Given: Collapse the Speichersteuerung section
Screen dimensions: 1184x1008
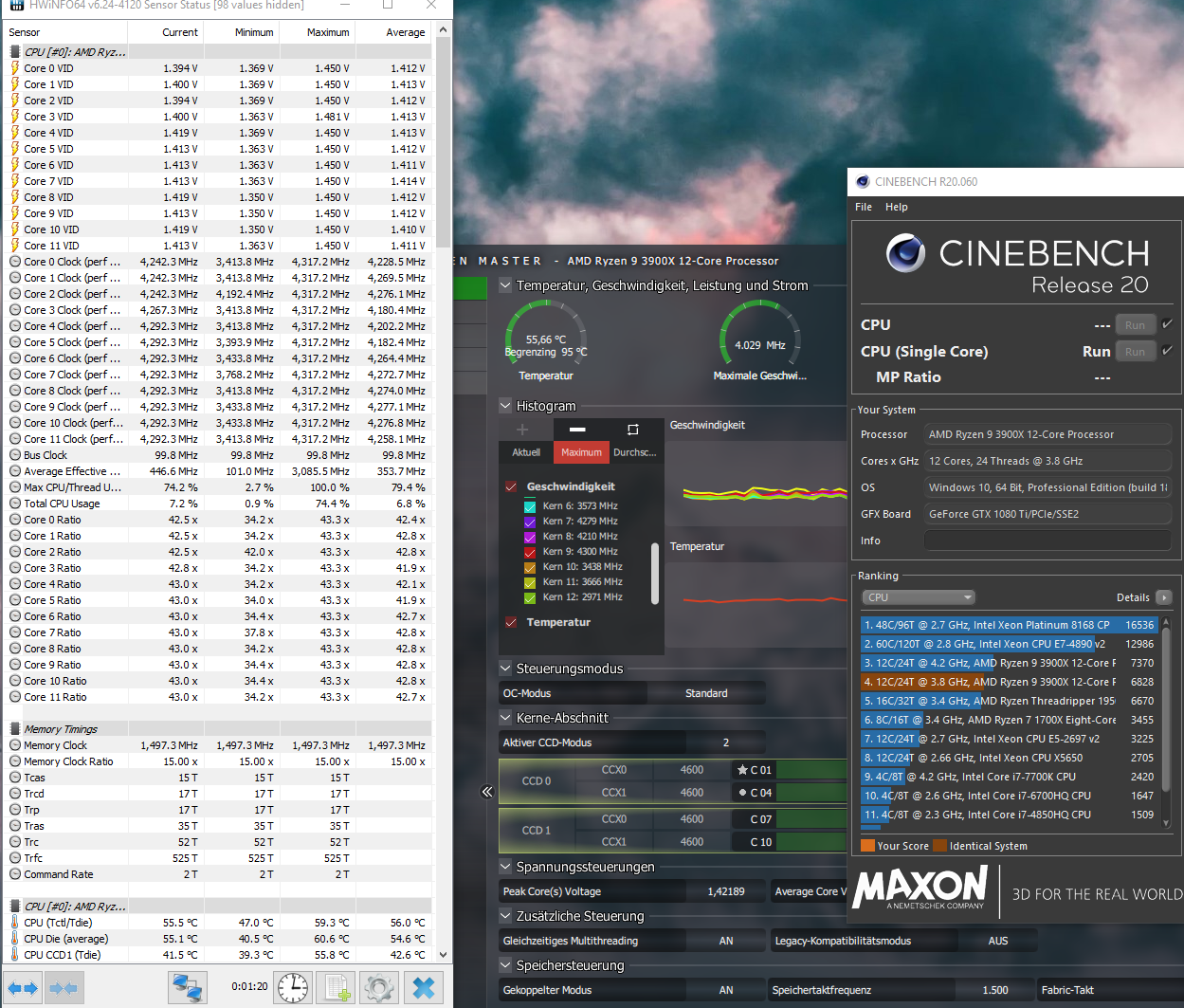Looking at the screenshot, I should tap(505, 965).
